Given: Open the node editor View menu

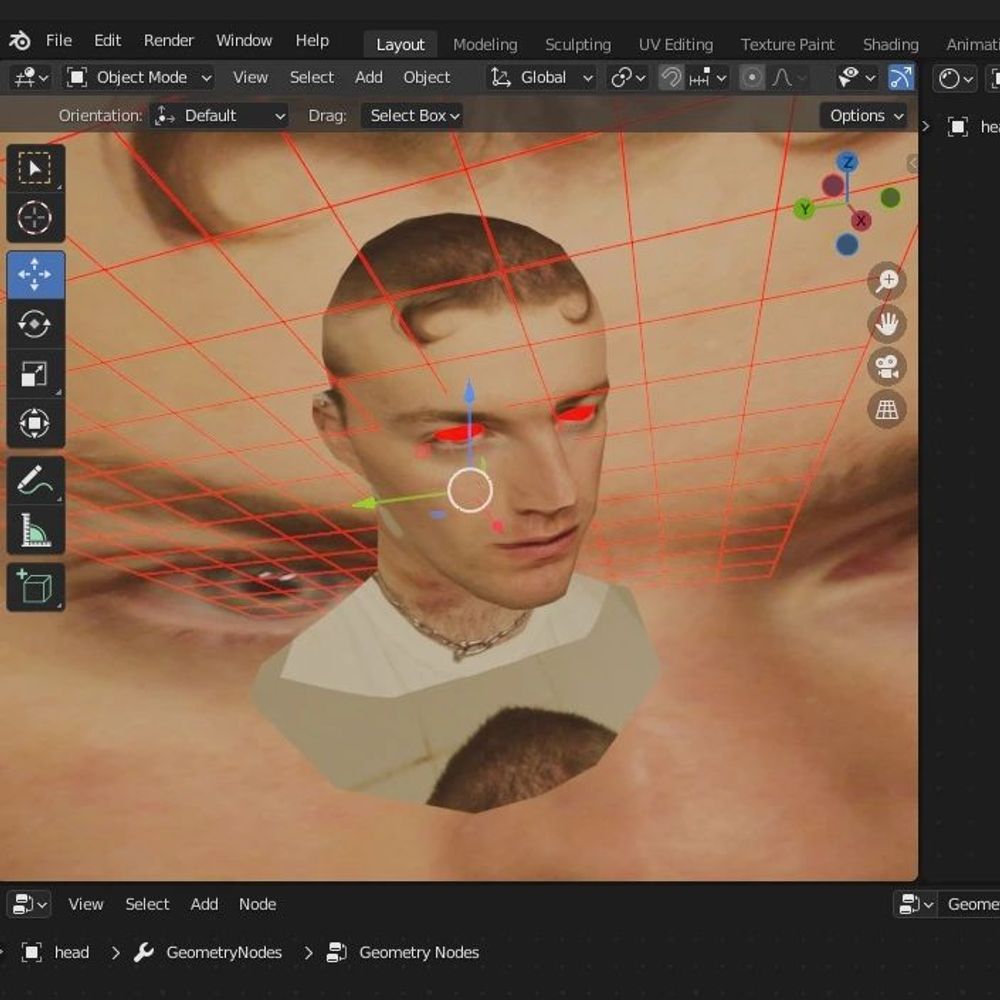Looking at the screenshot, I should 85,904.
